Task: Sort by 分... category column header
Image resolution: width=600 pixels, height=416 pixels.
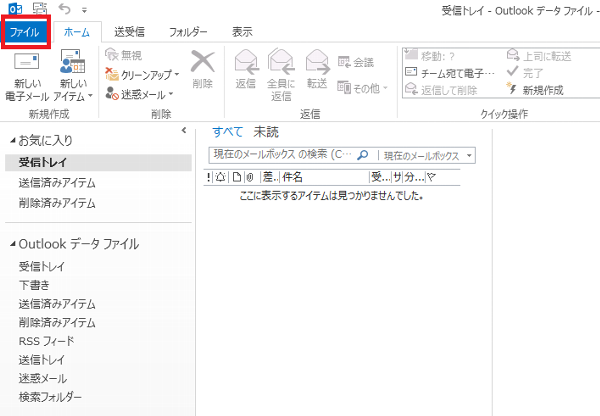Action: point(414,177)
